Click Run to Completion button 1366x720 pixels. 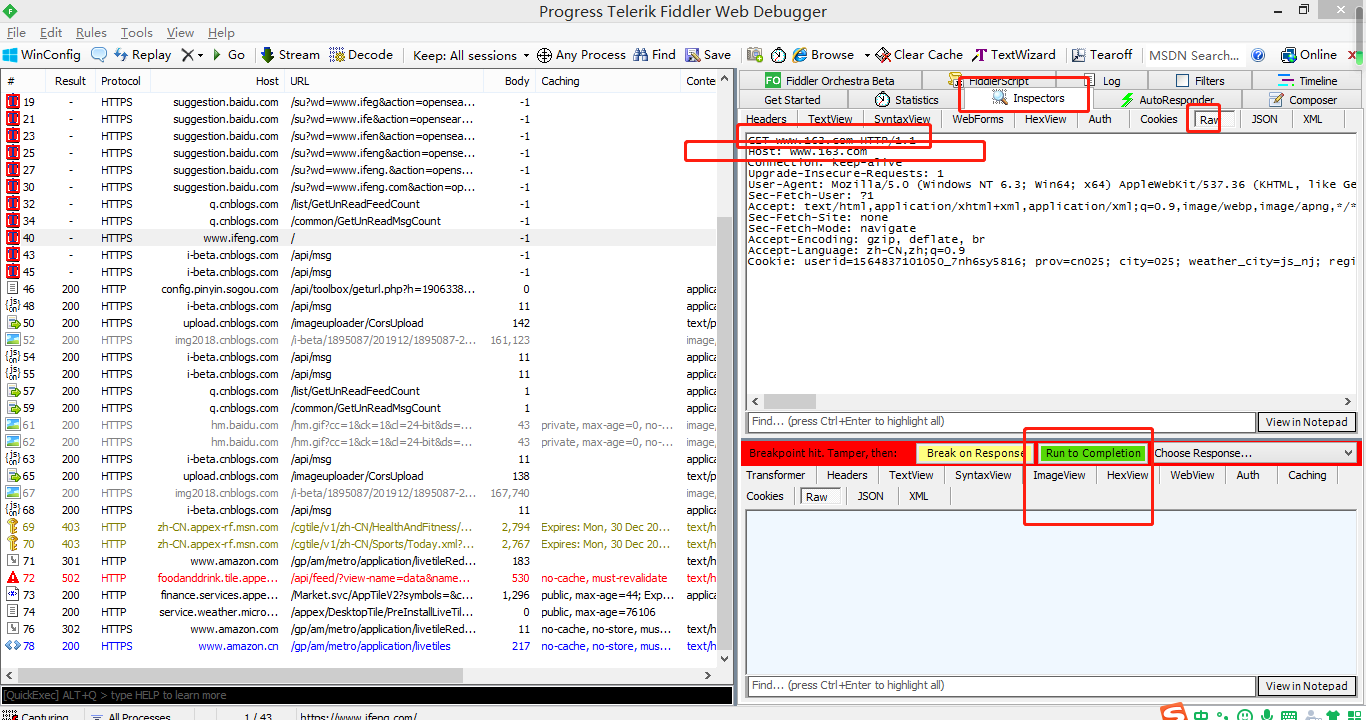point(1093,453)
